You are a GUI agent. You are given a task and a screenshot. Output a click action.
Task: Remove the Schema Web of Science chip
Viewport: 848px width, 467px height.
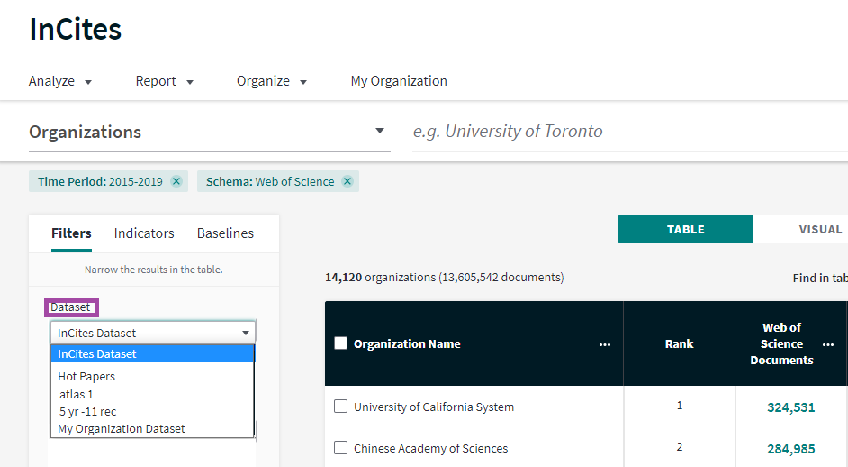[x=348, y=182]
